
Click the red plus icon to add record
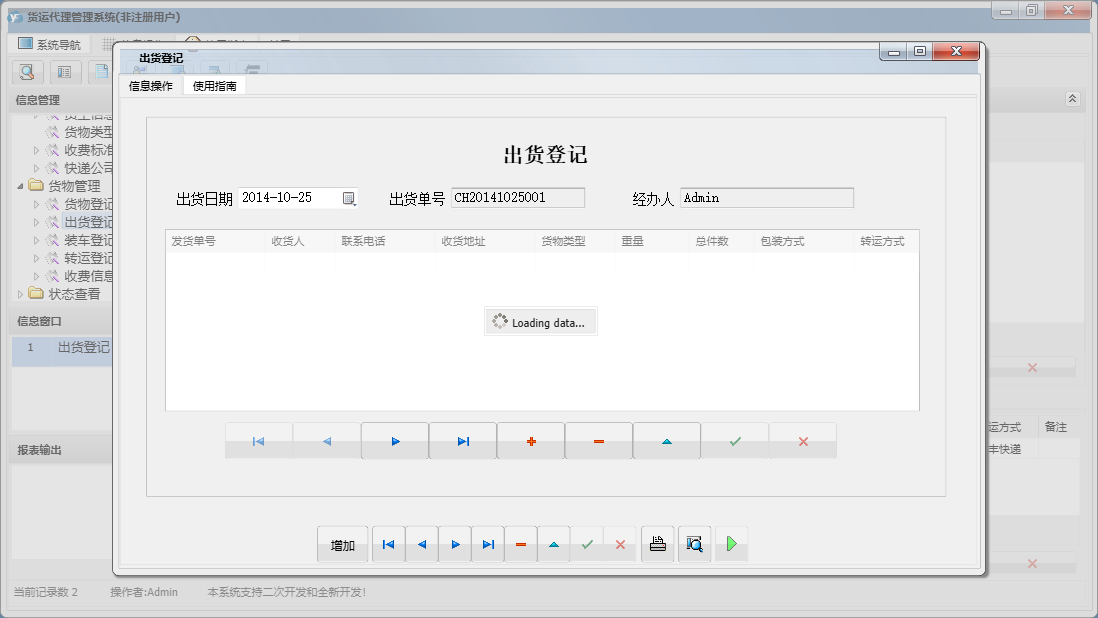tap(530, 440)
